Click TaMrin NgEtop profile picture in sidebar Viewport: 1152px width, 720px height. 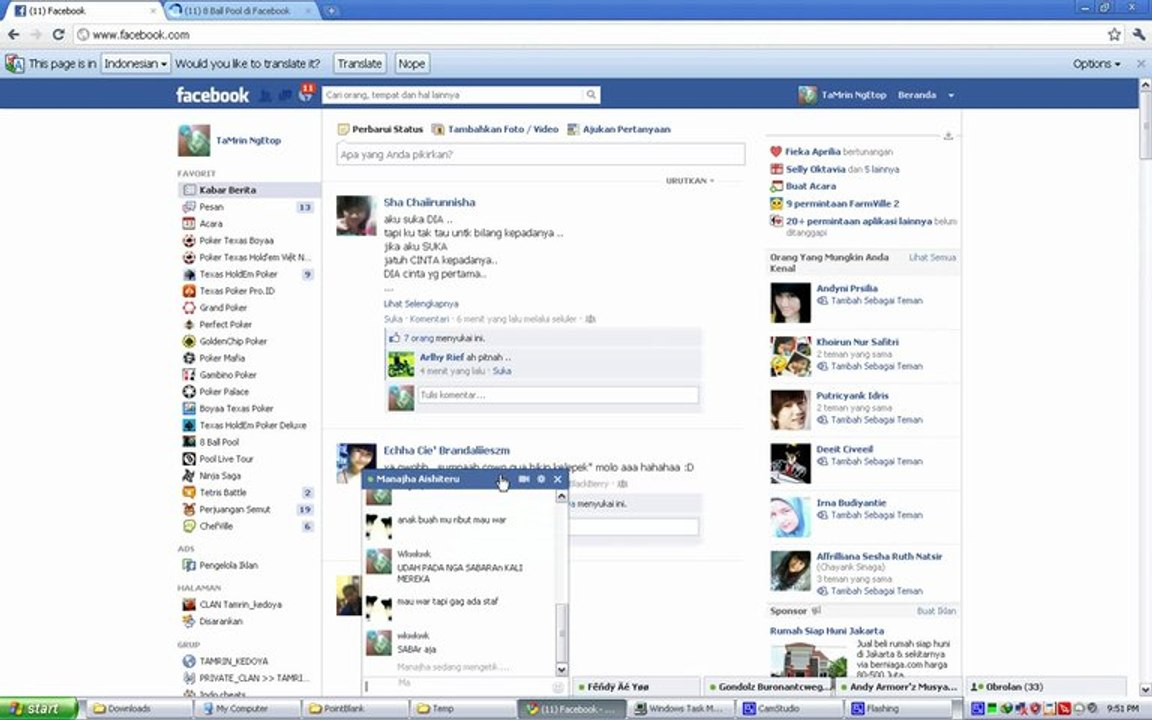pos(194,140)
